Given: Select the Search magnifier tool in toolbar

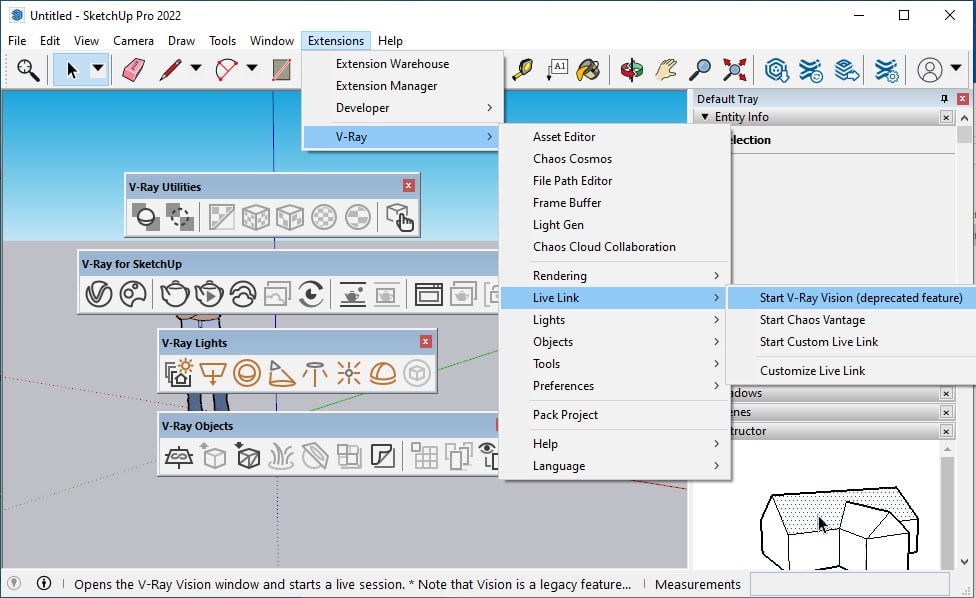Looking at the screenshot, I should pos(28,70).
